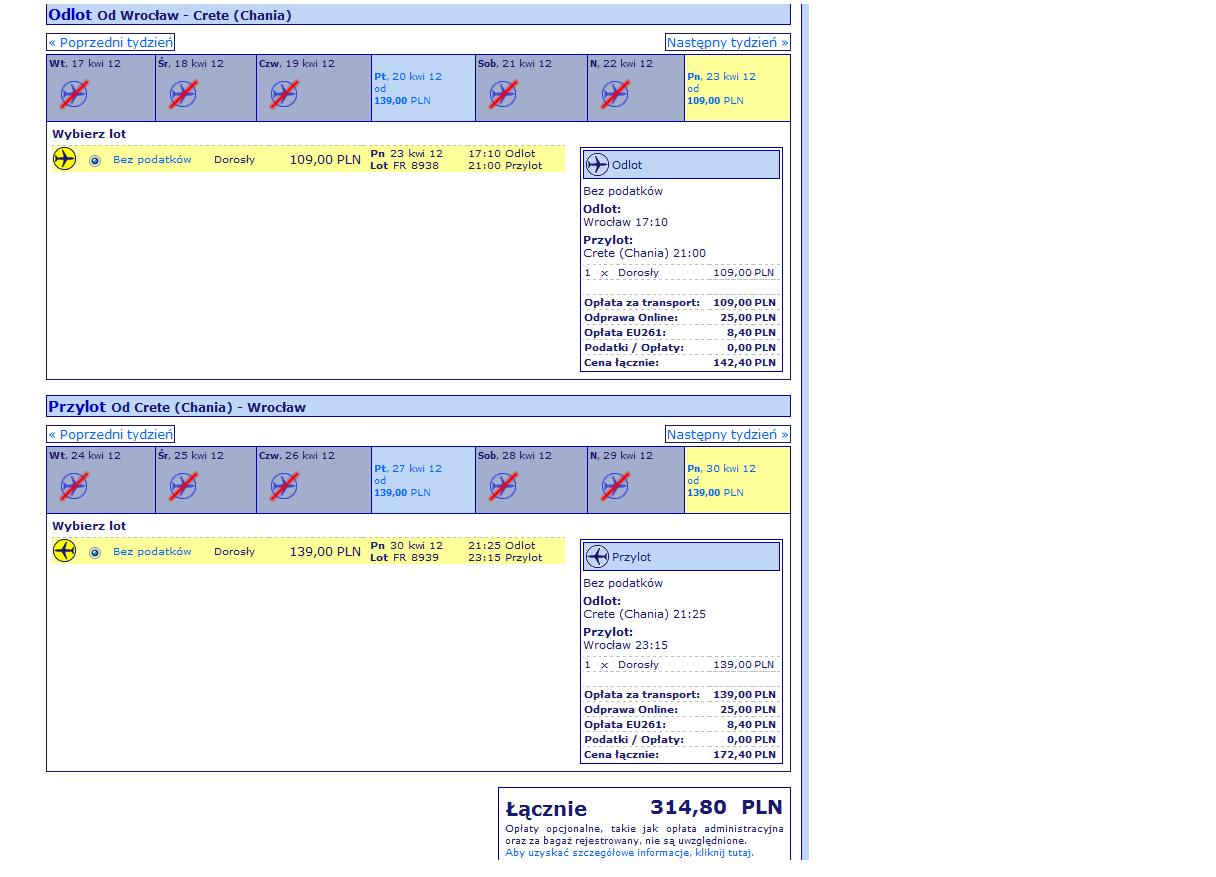Click no-flight icon for Sob, 28 kwi 12
This screenshot has width=1216, height=877.
pos(503,487)
